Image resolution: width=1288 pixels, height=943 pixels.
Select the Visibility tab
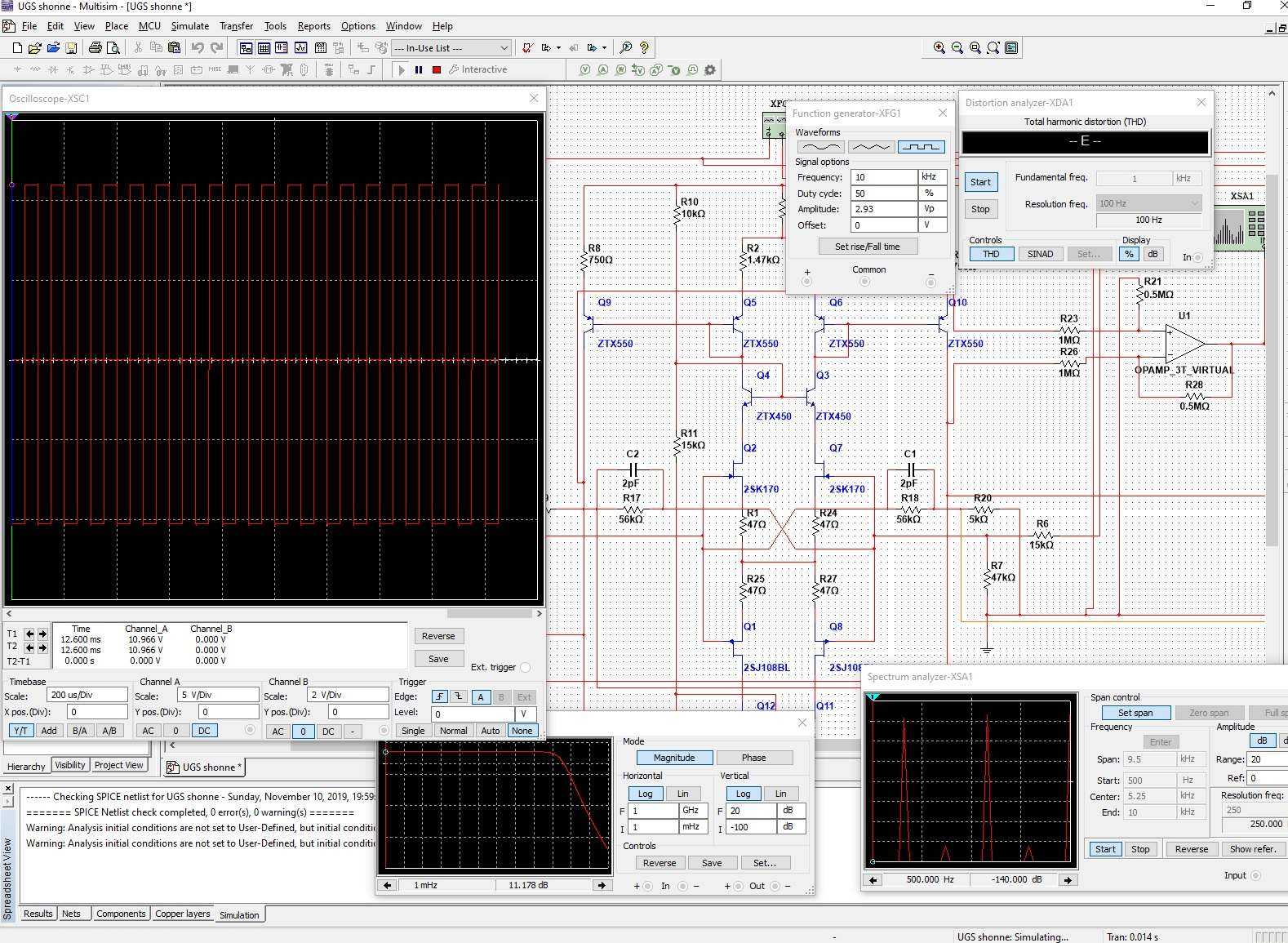(x=69, y=765)
